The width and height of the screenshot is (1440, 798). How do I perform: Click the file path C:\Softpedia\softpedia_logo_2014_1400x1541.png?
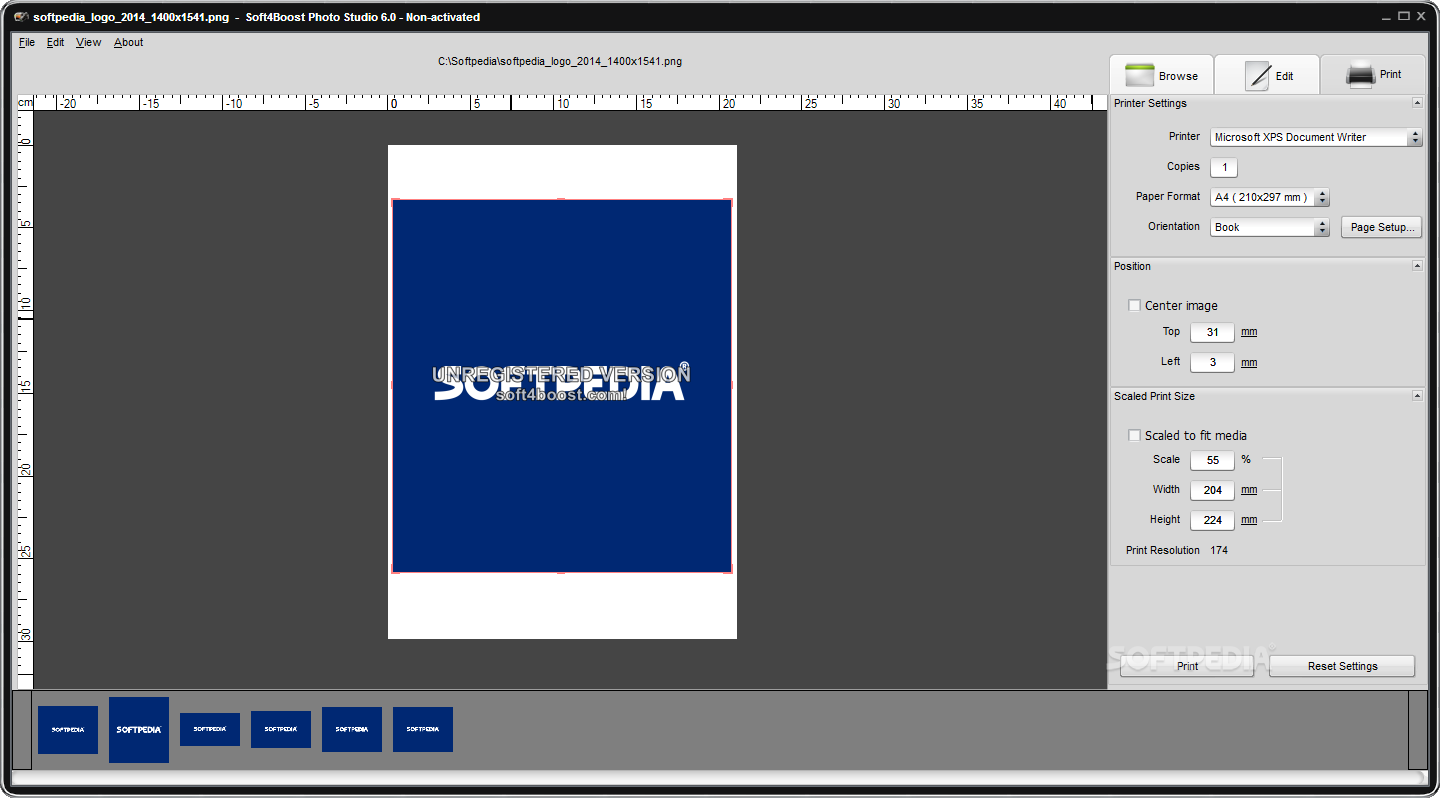(560, 61)
